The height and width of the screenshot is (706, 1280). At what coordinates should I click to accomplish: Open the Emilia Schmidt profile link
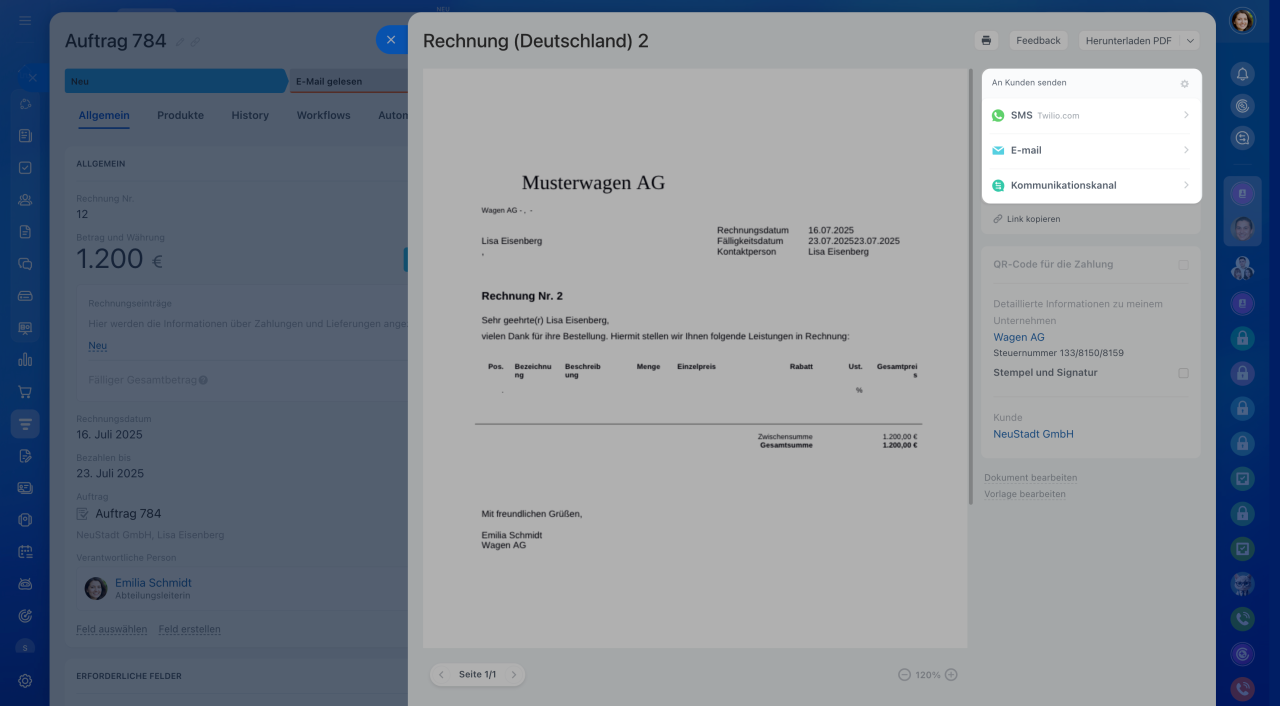153,583
